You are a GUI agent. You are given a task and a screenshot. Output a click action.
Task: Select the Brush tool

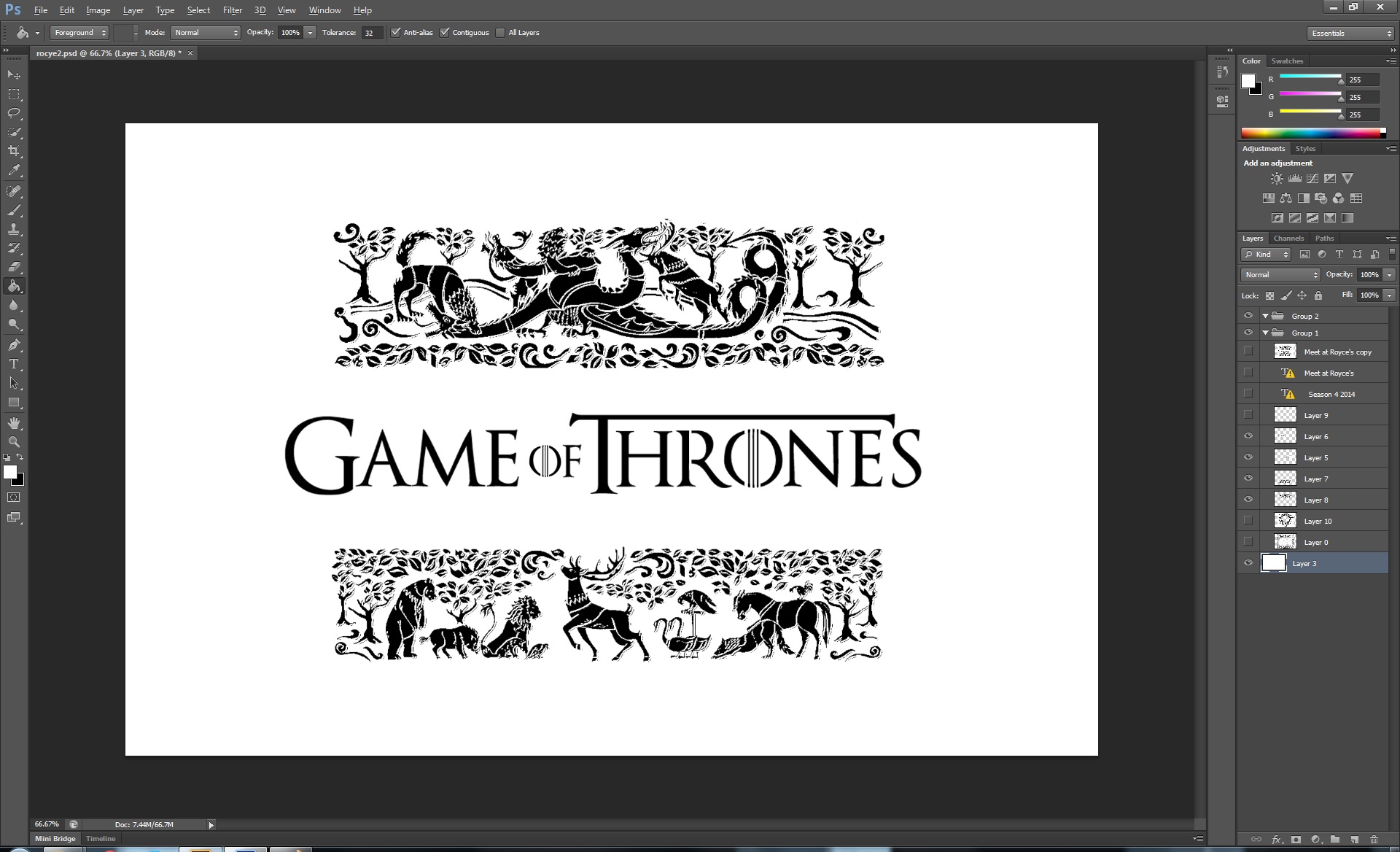[14, 210]
